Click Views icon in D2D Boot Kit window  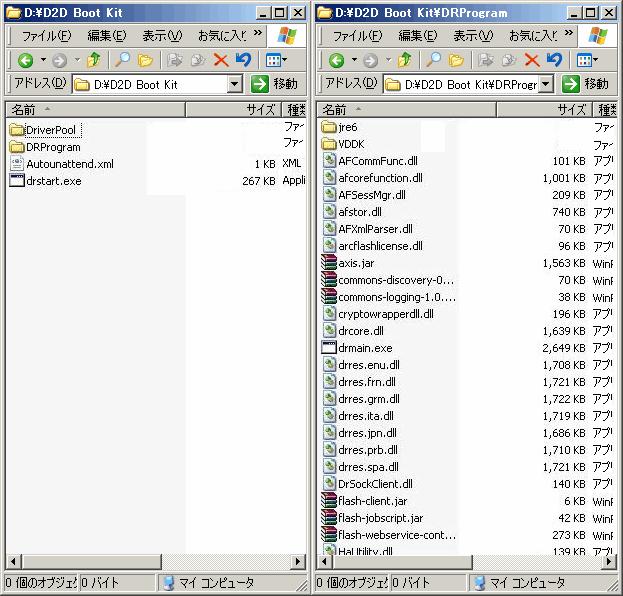[x=273, y=60]
